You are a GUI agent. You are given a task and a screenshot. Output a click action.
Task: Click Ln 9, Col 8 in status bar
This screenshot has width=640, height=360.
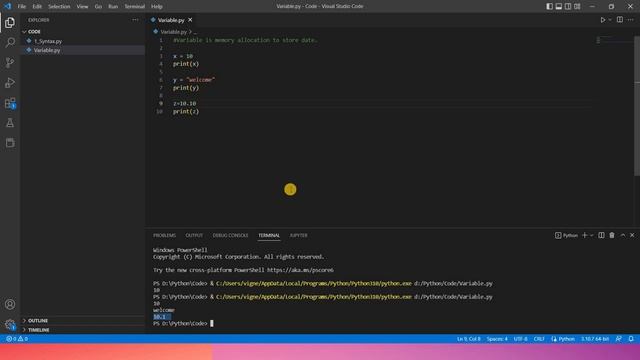click(x=469, y=339)
